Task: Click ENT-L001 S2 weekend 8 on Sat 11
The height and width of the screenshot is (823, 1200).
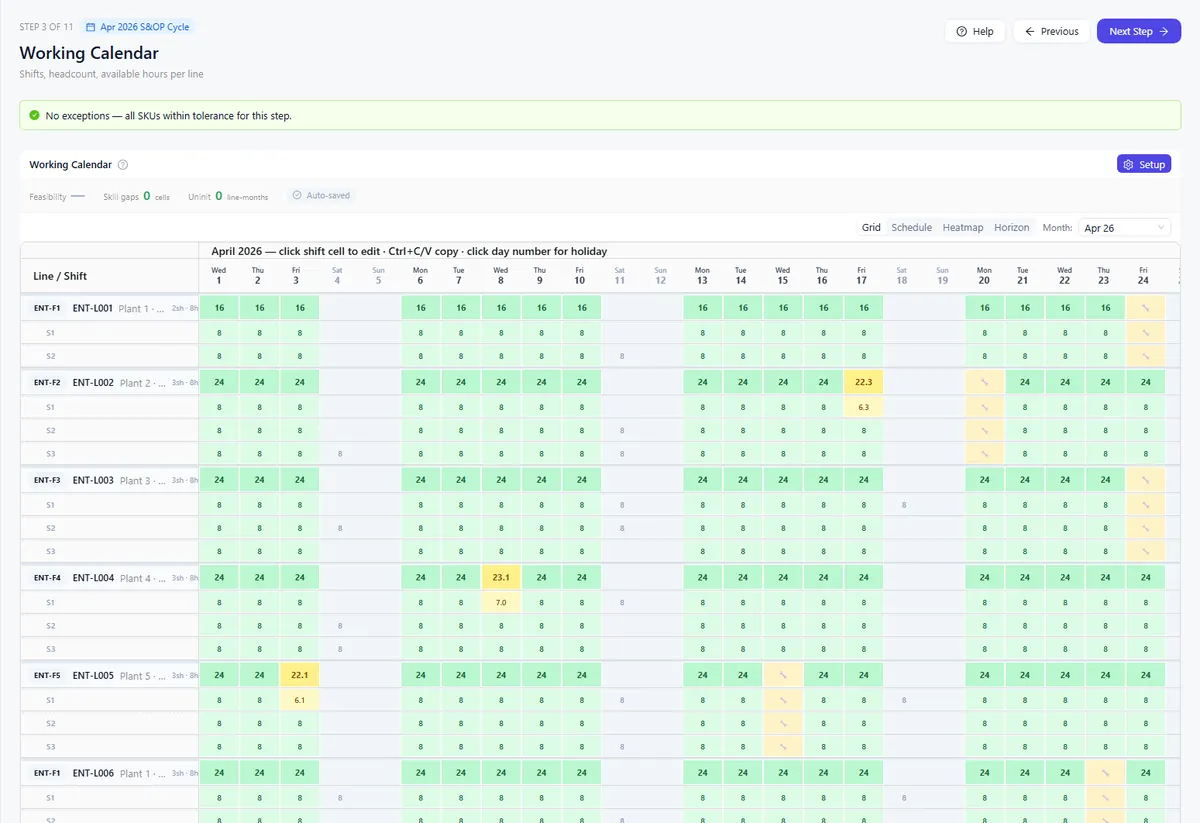Action: click(x=622, y=356)
